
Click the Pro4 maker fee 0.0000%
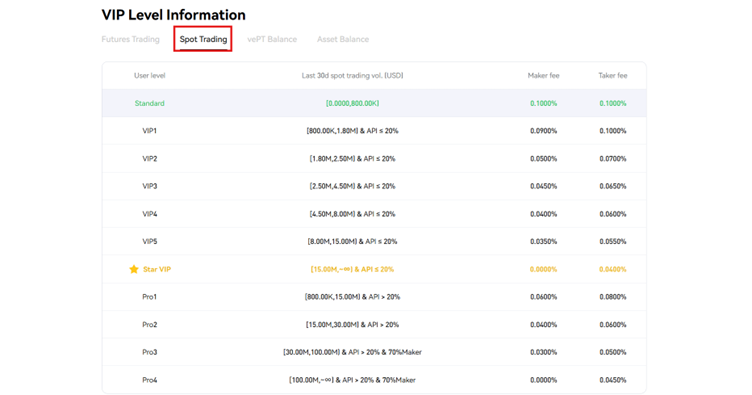(543, 380)
